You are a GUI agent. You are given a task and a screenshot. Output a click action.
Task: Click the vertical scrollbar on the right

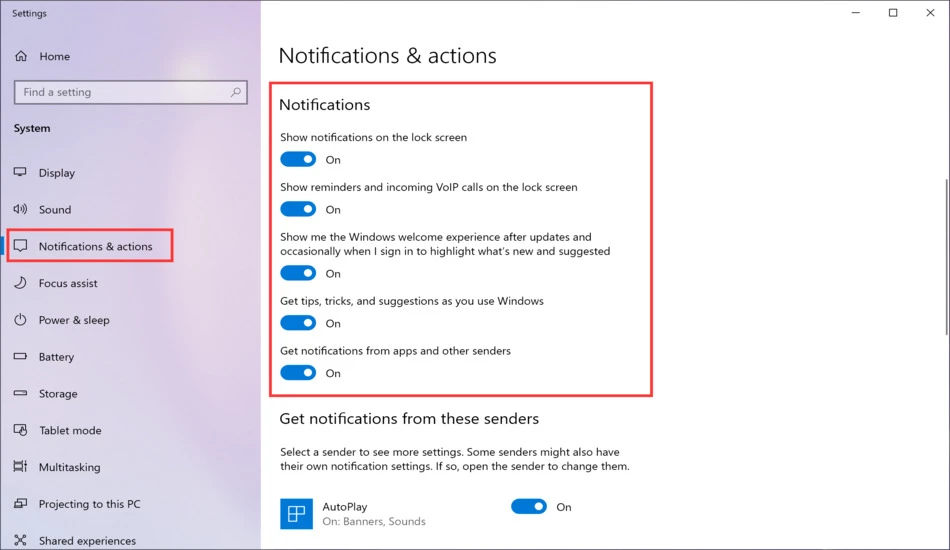point(946,257)
